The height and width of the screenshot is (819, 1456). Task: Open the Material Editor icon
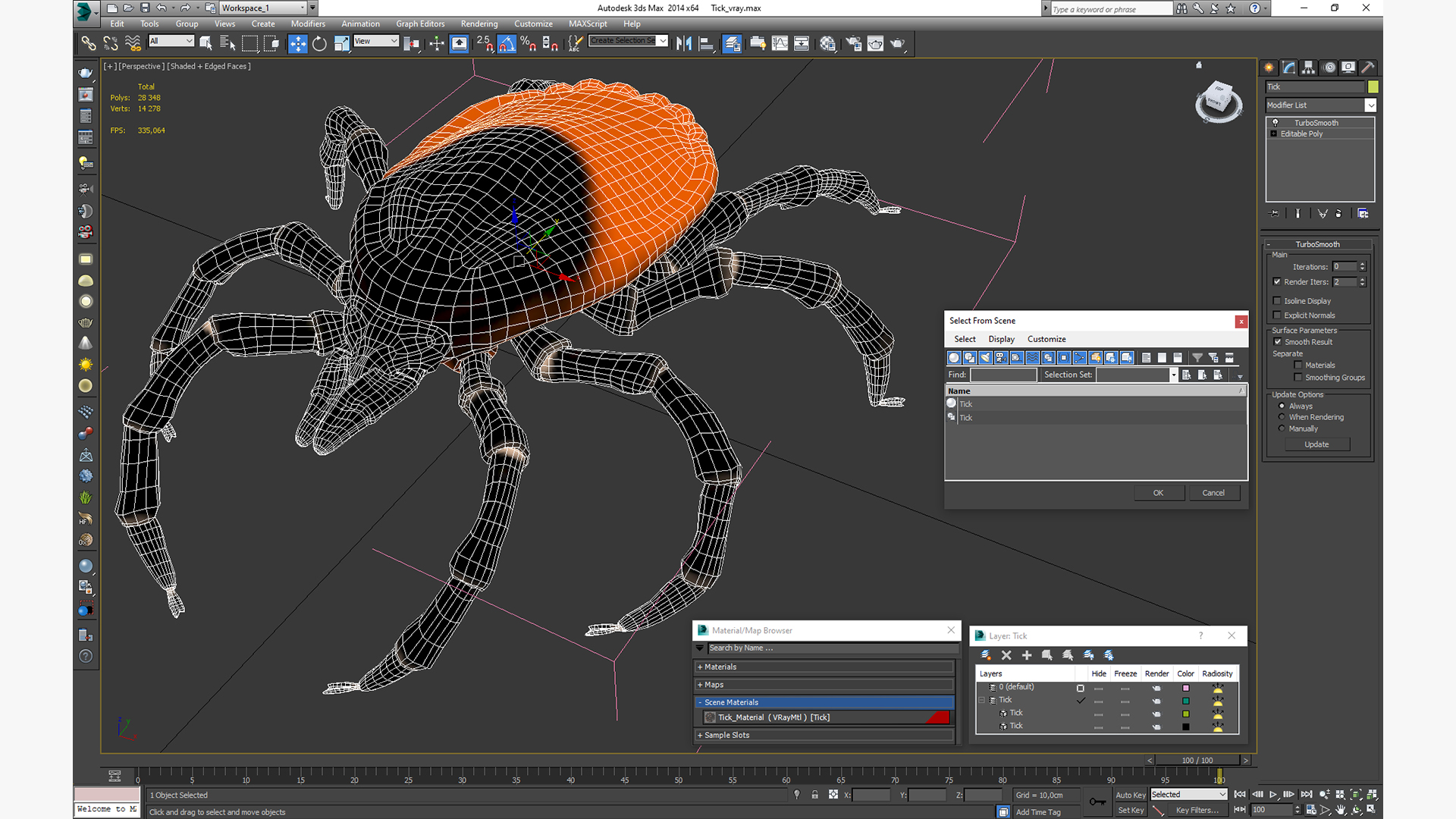827,44
